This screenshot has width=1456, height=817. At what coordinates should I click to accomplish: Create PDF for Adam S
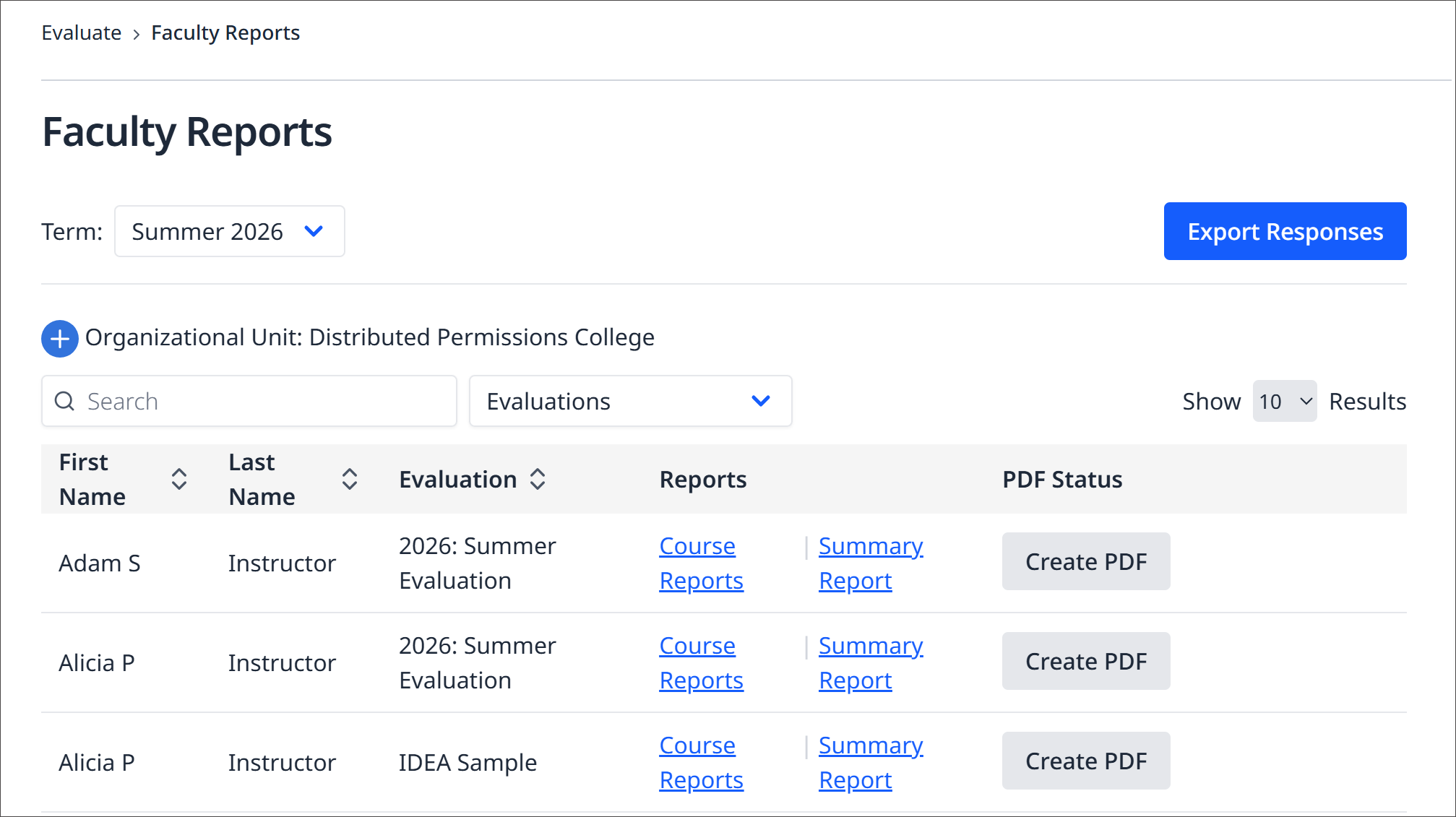coord(1086,561)
